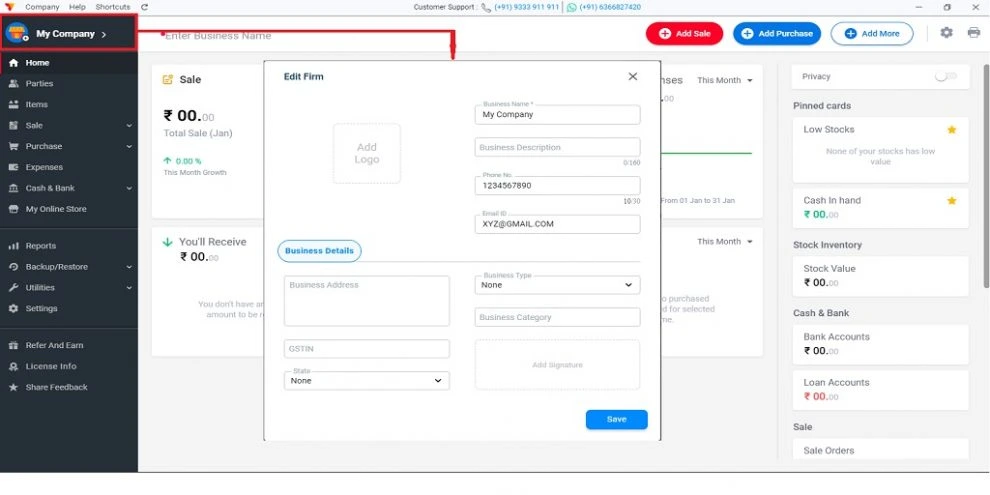The height and width of the screenshot is (495, 990).
Task: Click the Expenses wallet icon in sidebar
Action: coord(13,167)
